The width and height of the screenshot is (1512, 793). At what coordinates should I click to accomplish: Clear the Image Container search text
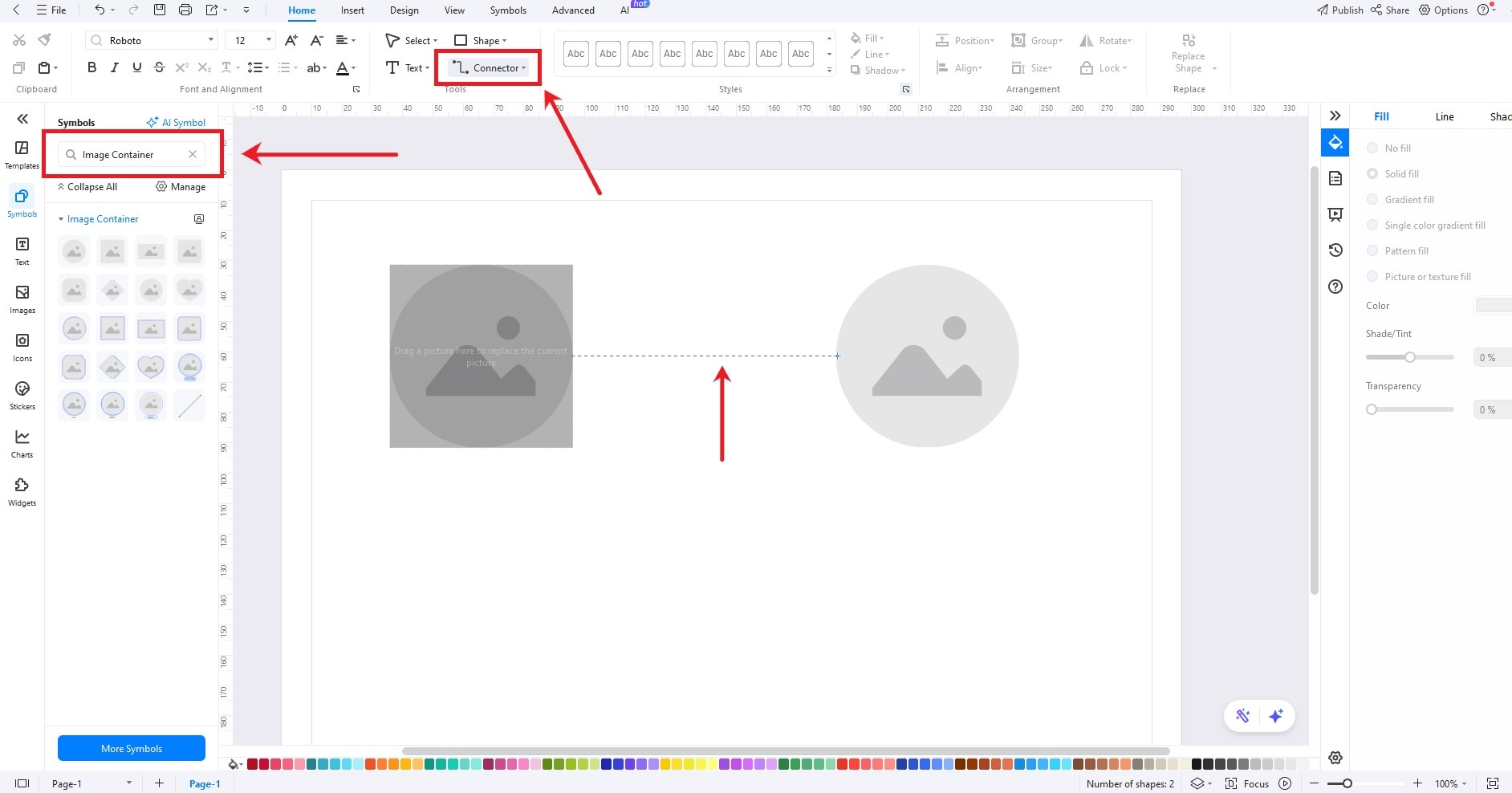(x=193, y=154)
